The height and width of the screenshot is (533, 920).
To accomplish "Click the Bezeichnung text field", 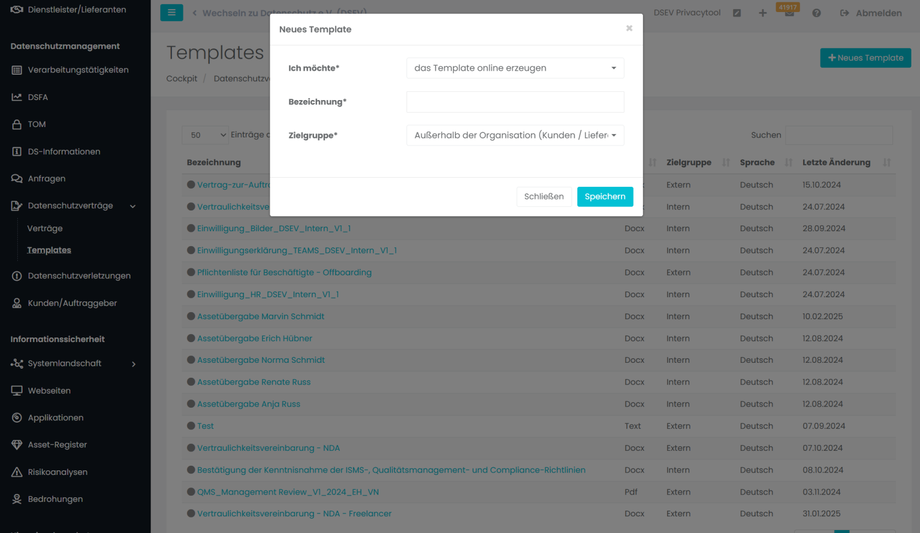I will coord(515,102).
